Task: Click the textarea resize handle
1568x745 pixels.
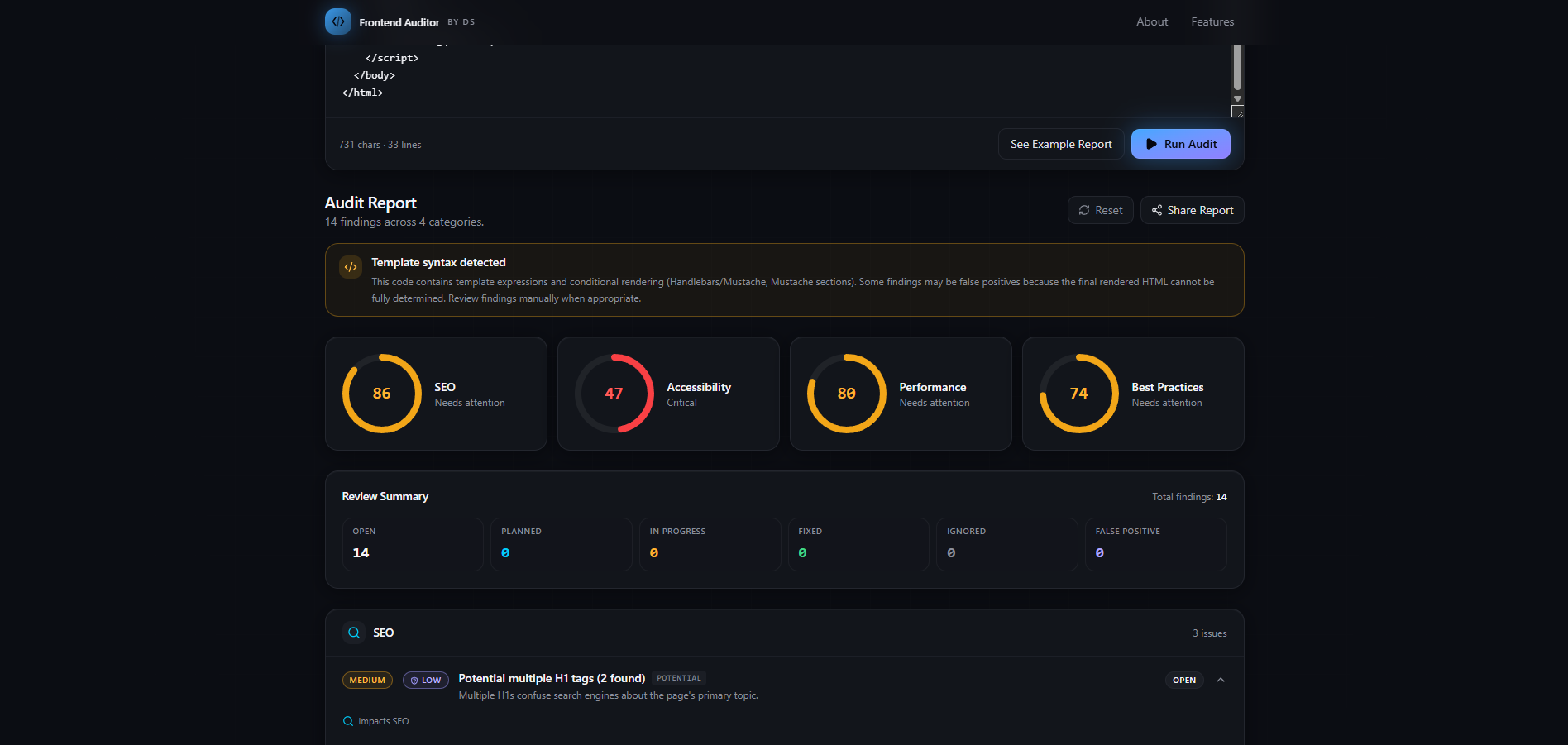Action: tap(1237, 112)
